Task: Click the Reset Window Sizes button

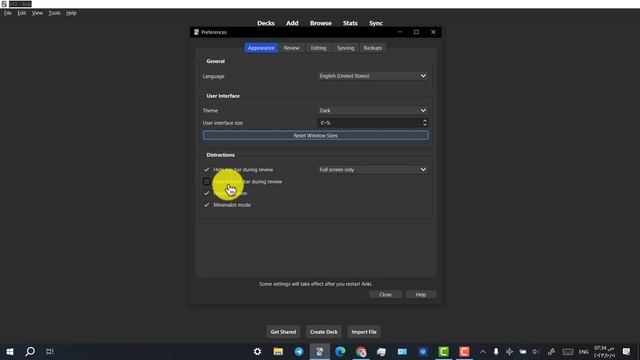Action: (x=316, y=136)
